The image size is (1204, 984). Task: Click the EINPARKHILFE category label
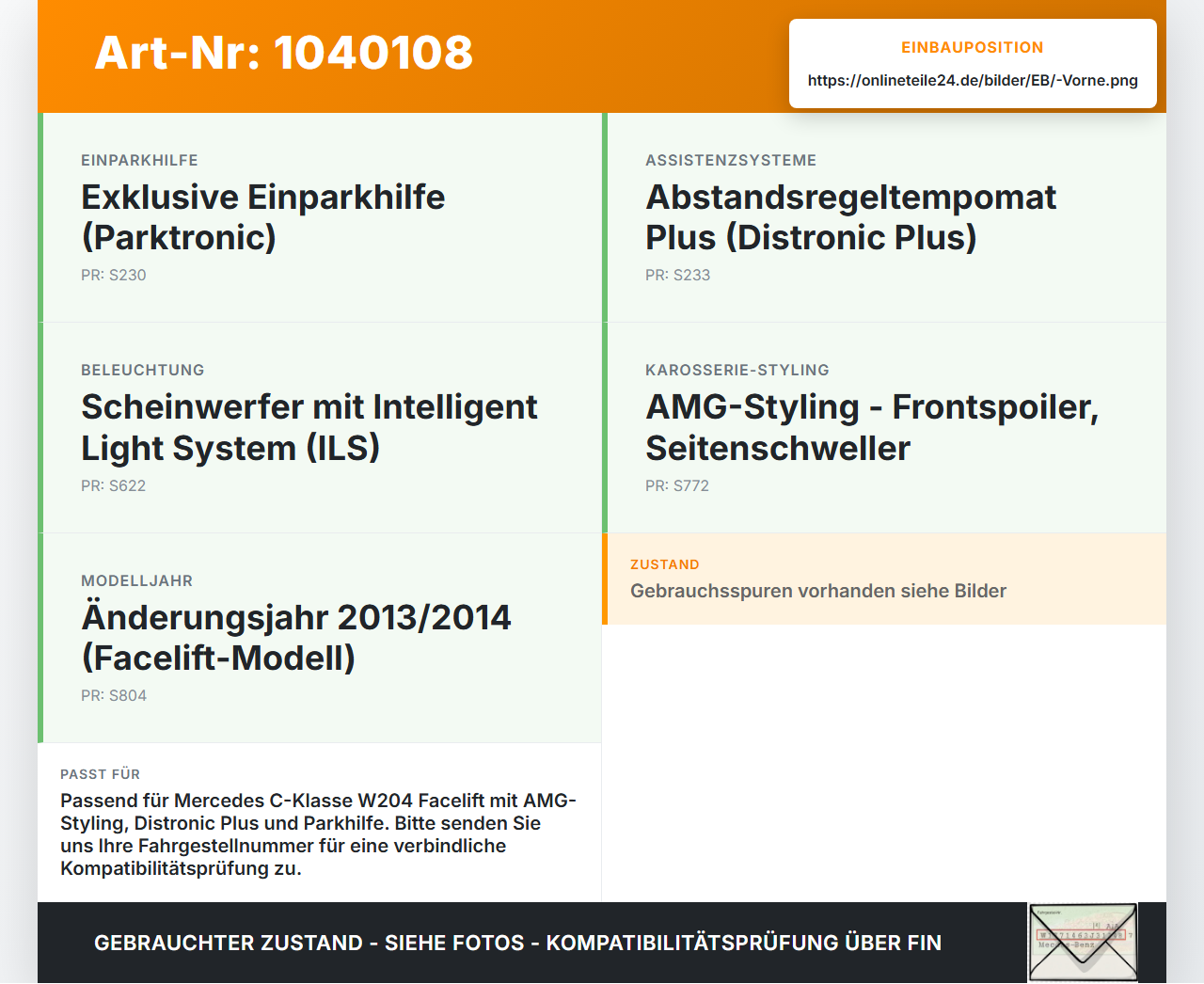pyautogui.click(x=139, y=161)
